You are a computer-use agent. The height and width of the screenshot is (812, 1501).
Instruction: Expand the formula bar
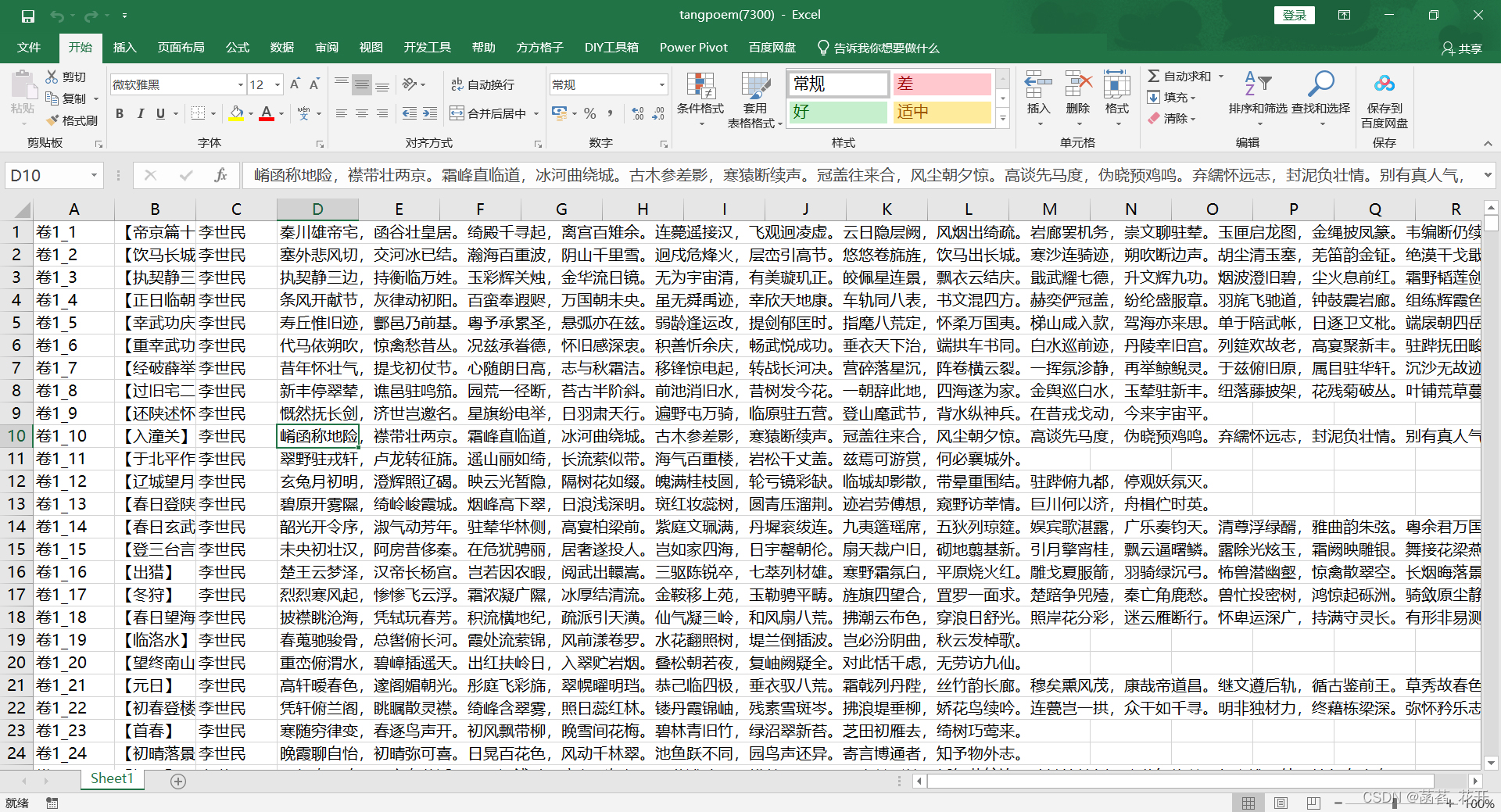pyautogui.click(x=1487, y=176)
